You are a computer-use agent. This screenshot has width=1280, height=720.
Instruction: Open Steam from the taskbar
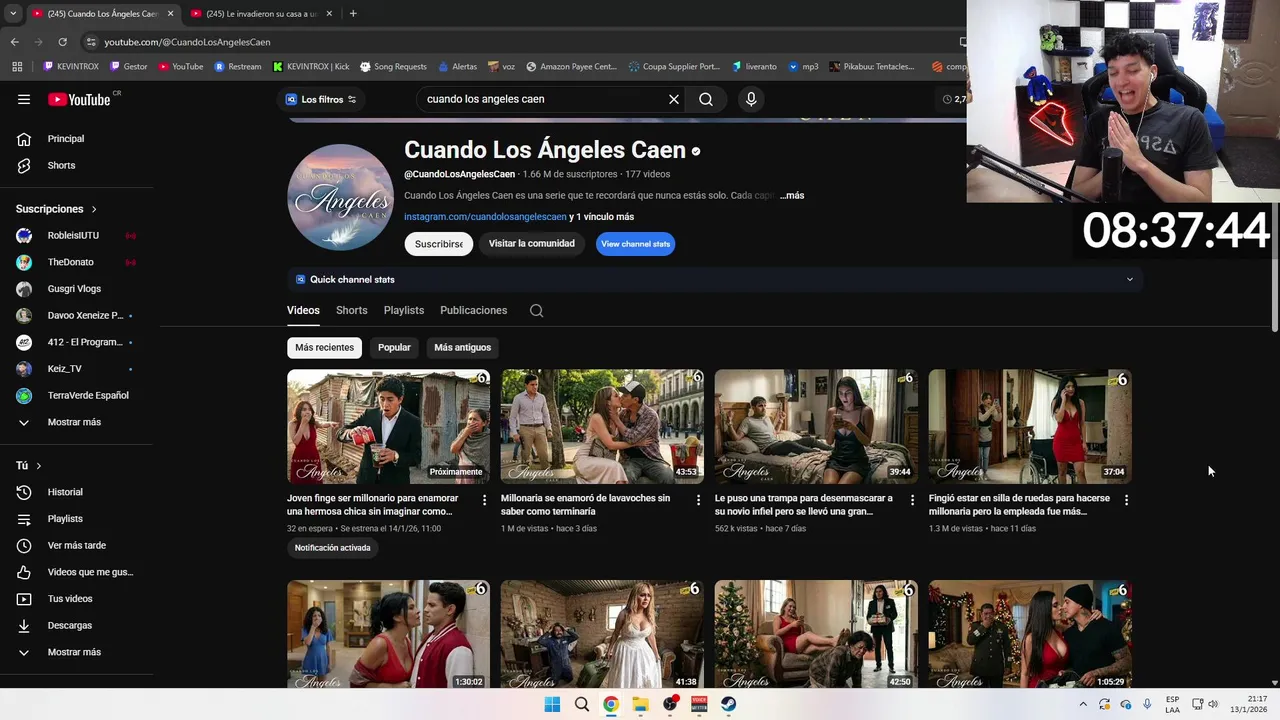click(x=729, y=704)
